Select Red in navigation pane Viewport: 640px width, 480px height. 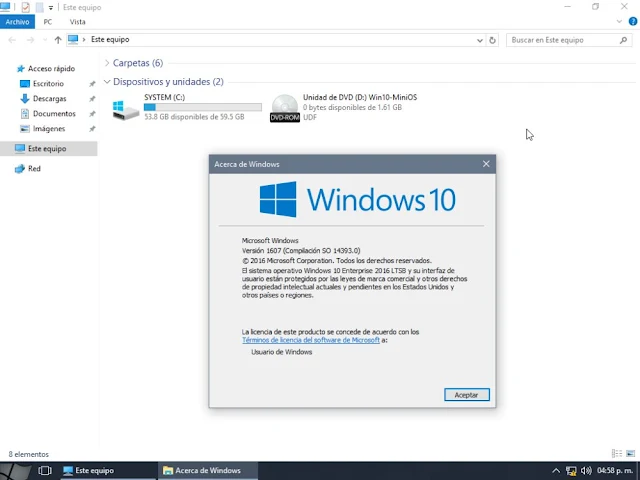click(x=34, y=169)
